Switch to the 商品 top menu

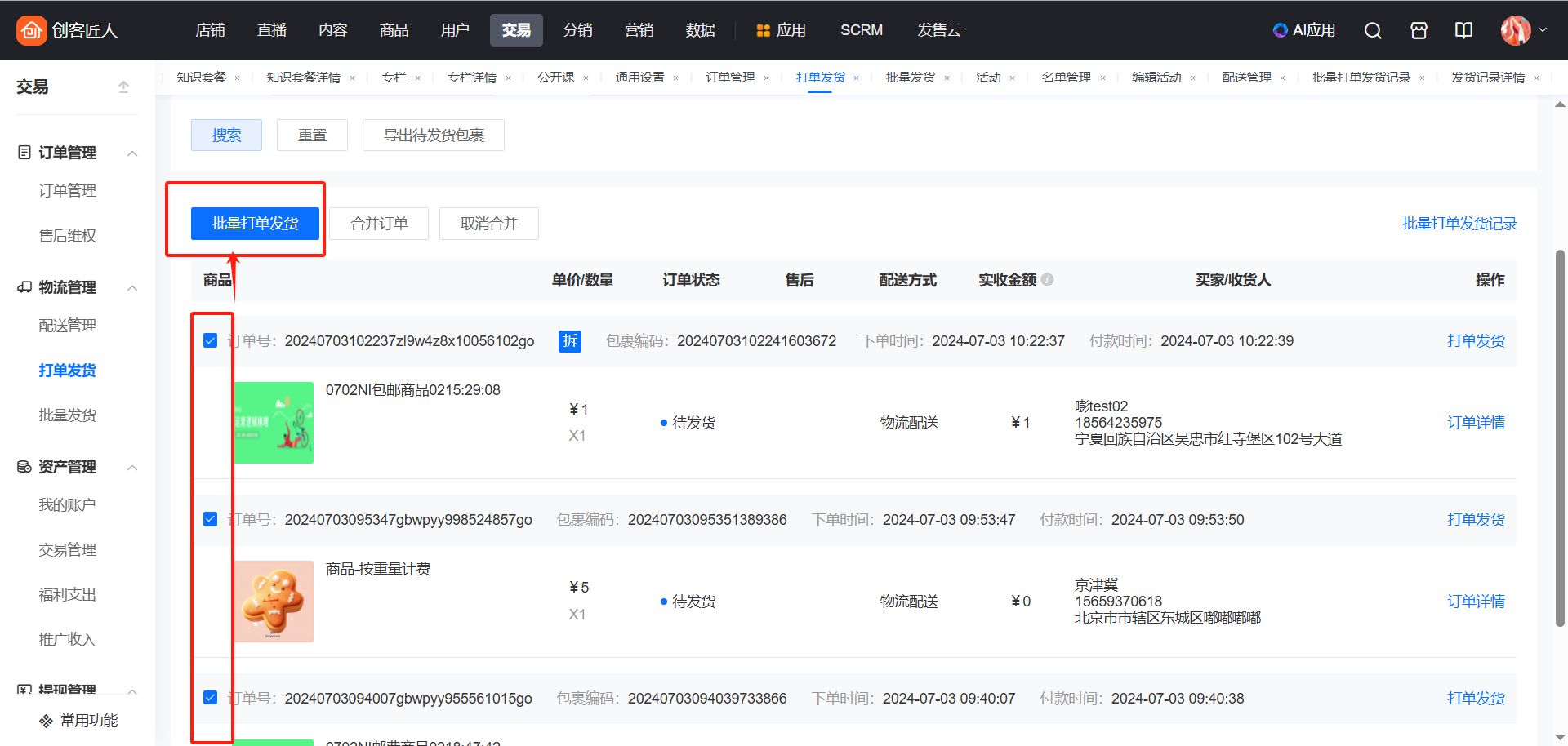tap(394, 30)
